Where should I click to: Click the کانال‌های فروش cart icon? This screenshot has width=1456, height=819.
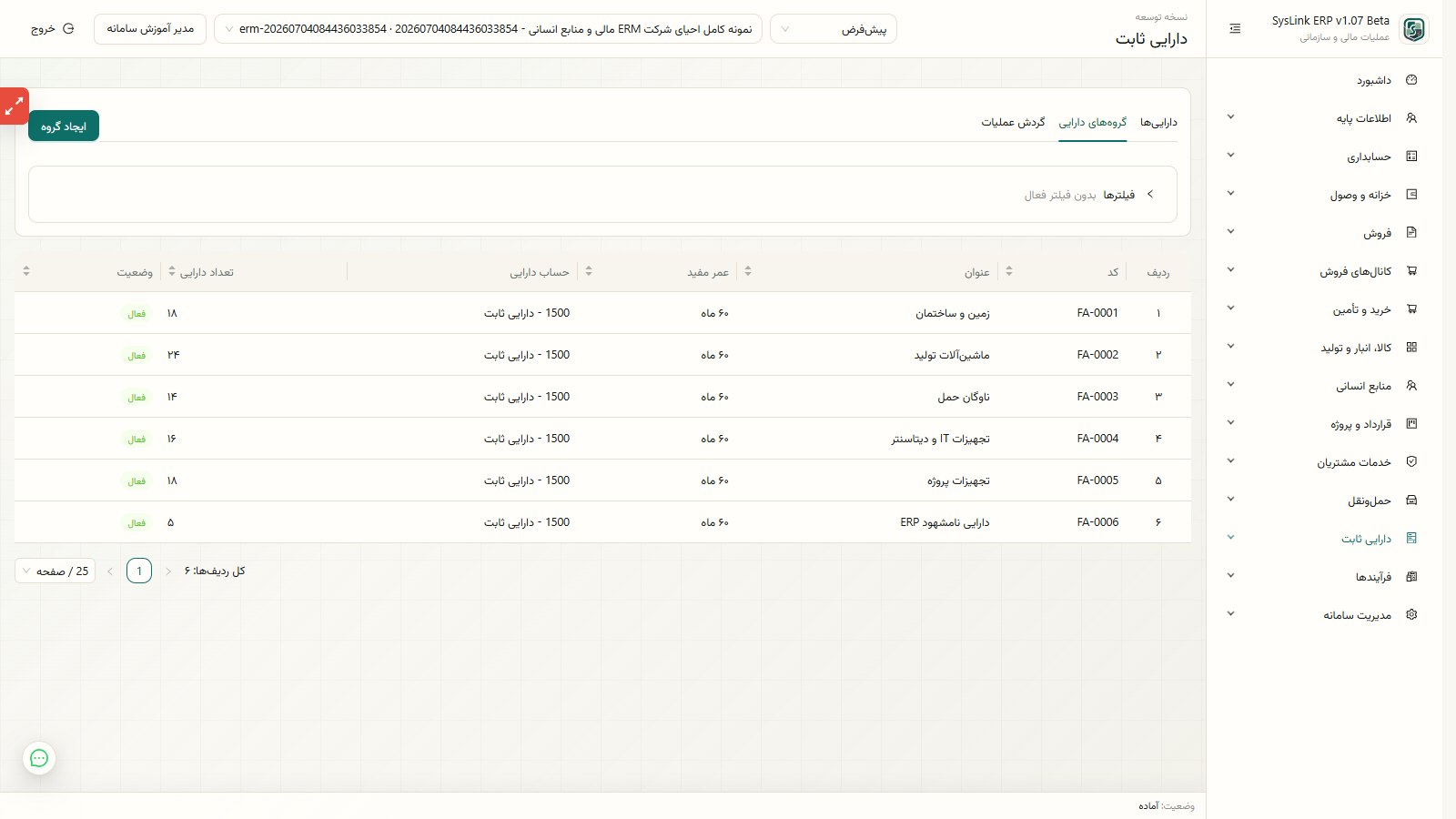pyautogui.click(x=1411, y=271)
